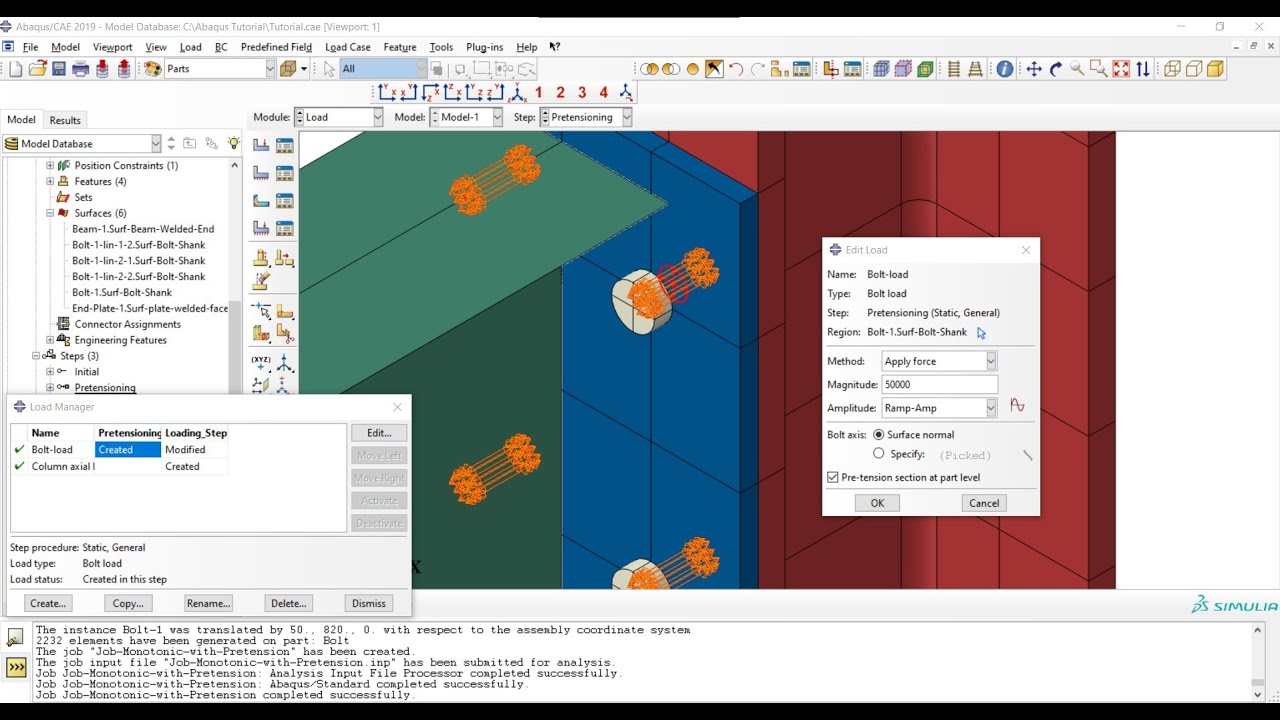Screen dimensions: 1280x720
Task: Open the color code palette icon
Action: coord(153,69)
